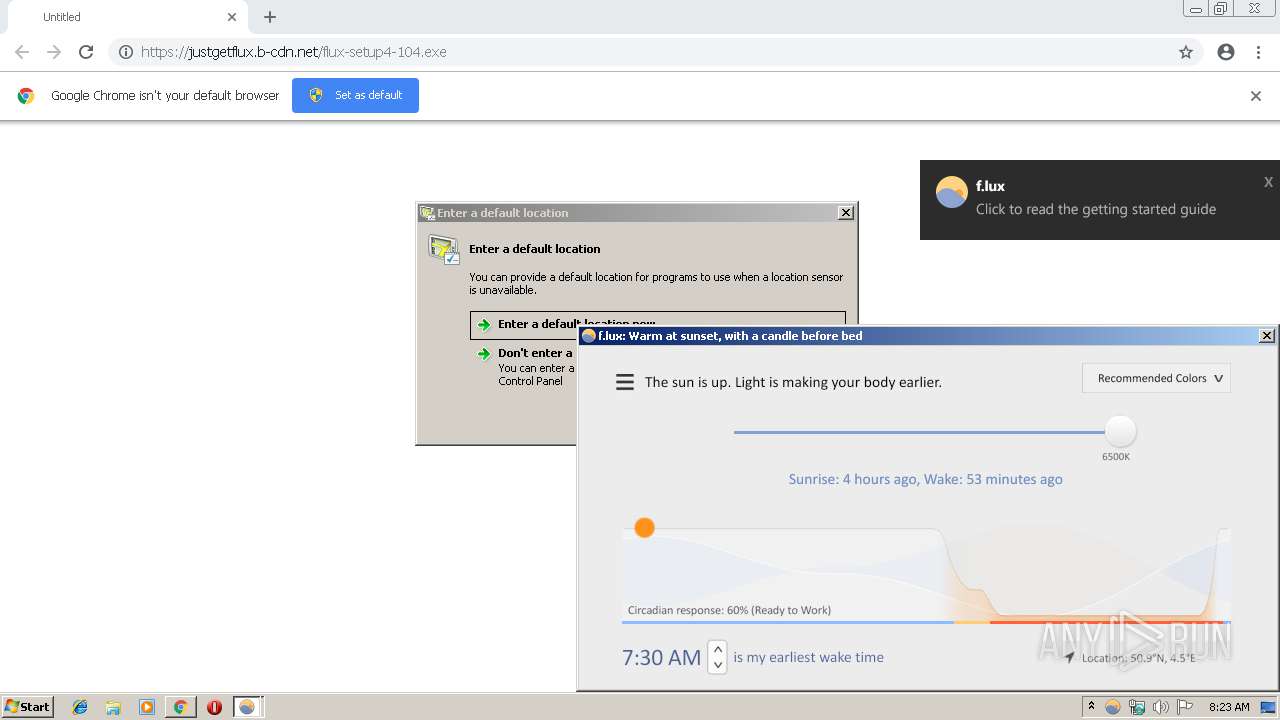Viewport: 1280px width, 720px height.
Task: Click the Location 50.9°N, 4.5°E text
Action: click(x=1138, y=658)
